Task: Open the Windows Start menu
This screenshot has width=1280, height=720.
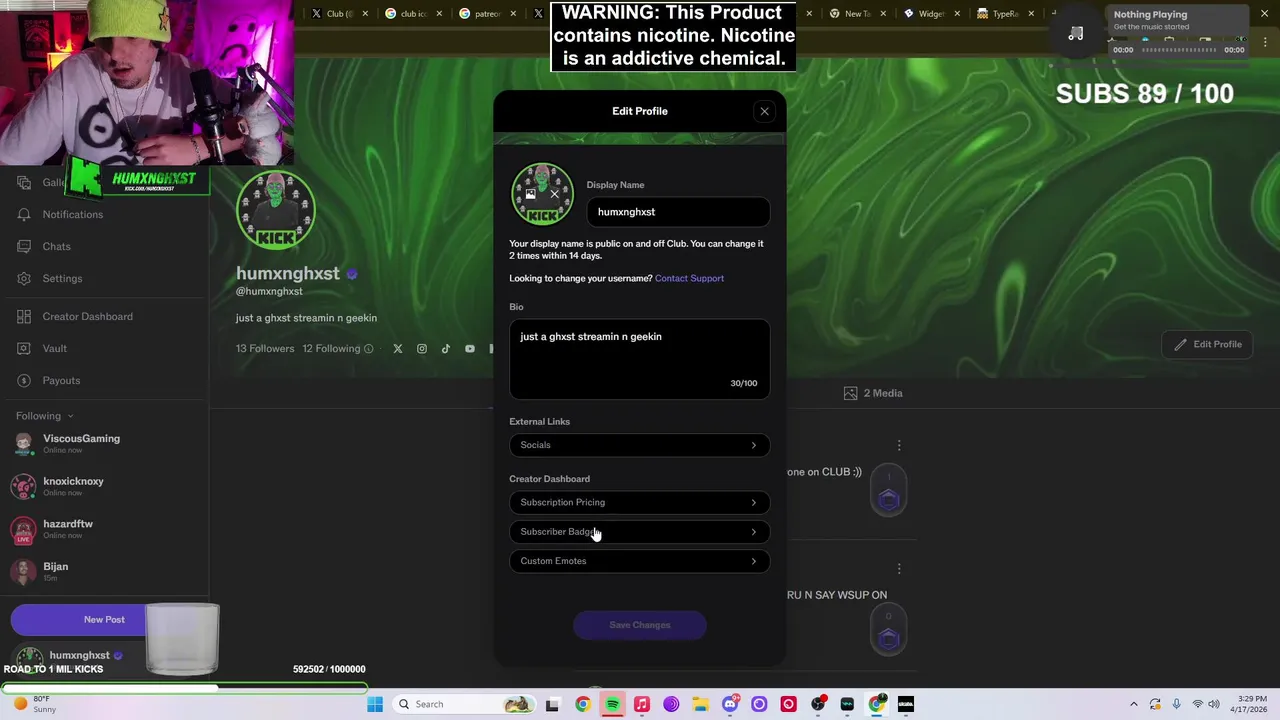Action: click(x=375, y=704)
